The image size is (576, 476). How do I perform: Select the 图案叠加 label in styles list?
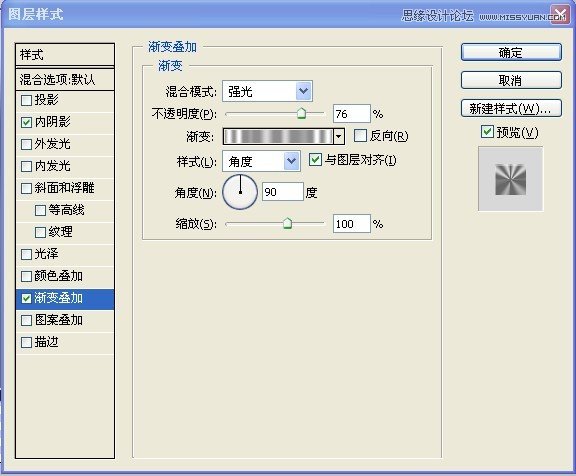pos(59,320)
